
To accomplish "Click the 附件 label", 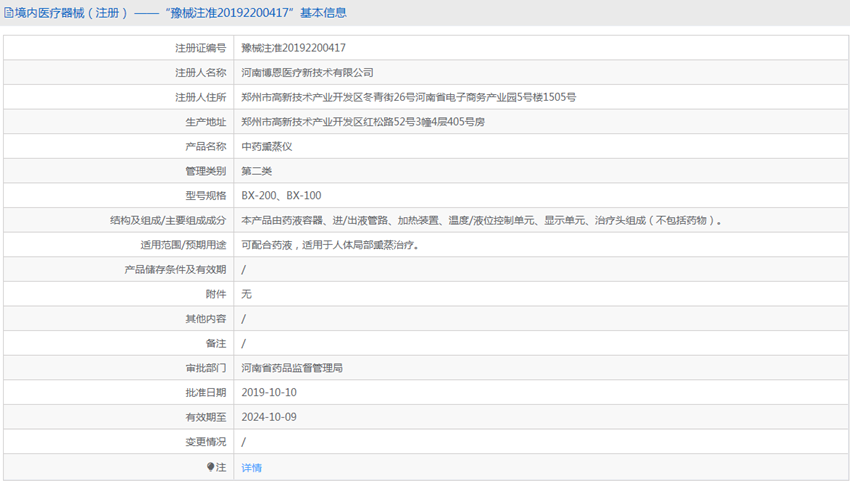I will click(216, 294).
